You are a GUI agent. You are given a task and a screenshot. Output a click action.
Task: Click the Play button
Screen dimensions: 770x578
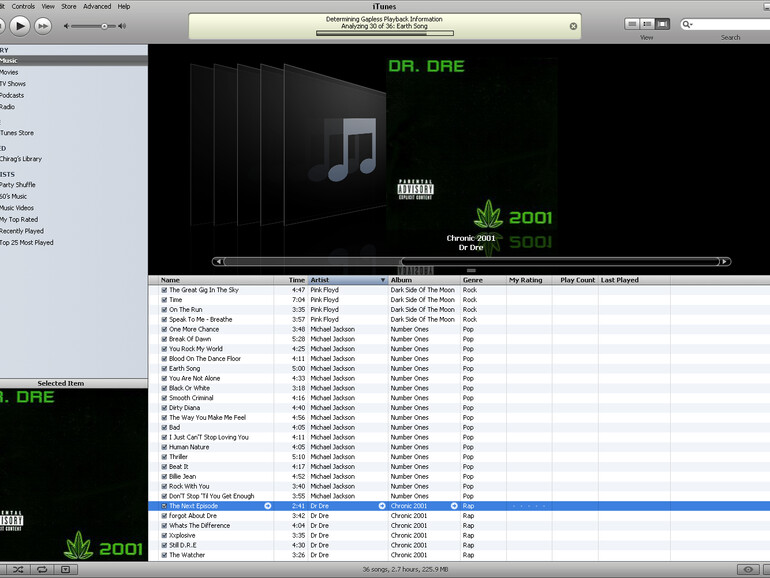[20, 26]
